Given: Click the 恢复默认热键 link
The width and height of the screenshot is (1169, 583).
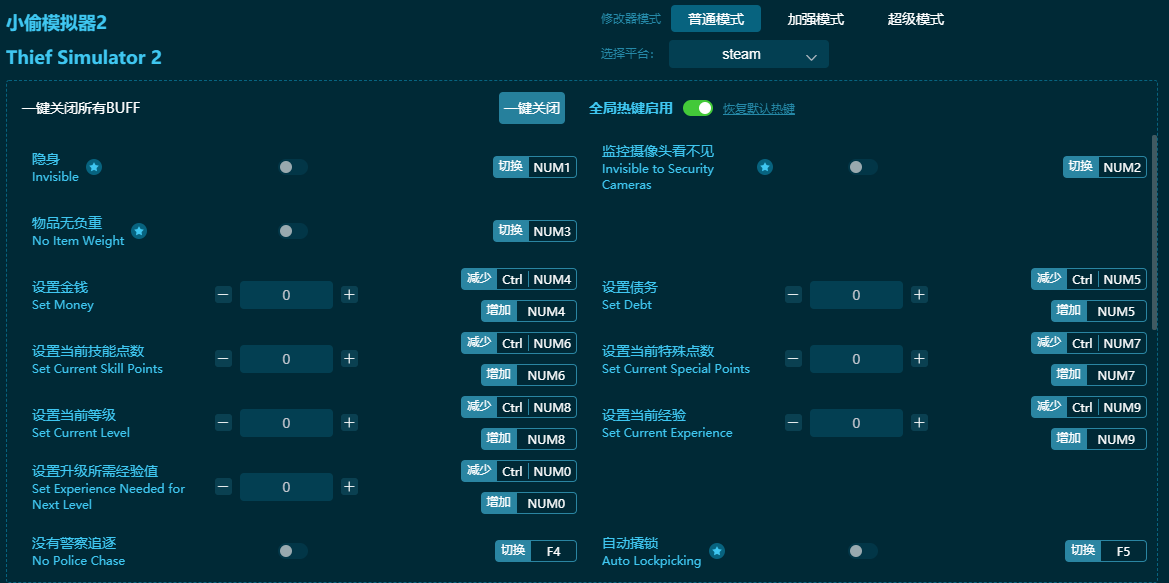Looking at the screenshot, I should [758, 109].
